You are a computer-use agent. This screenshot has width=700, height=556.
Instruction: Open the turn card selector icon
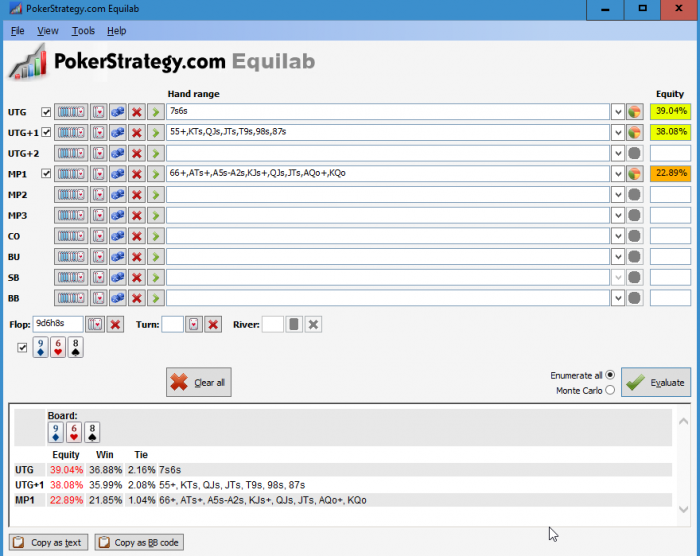click(x=194, y=324)
